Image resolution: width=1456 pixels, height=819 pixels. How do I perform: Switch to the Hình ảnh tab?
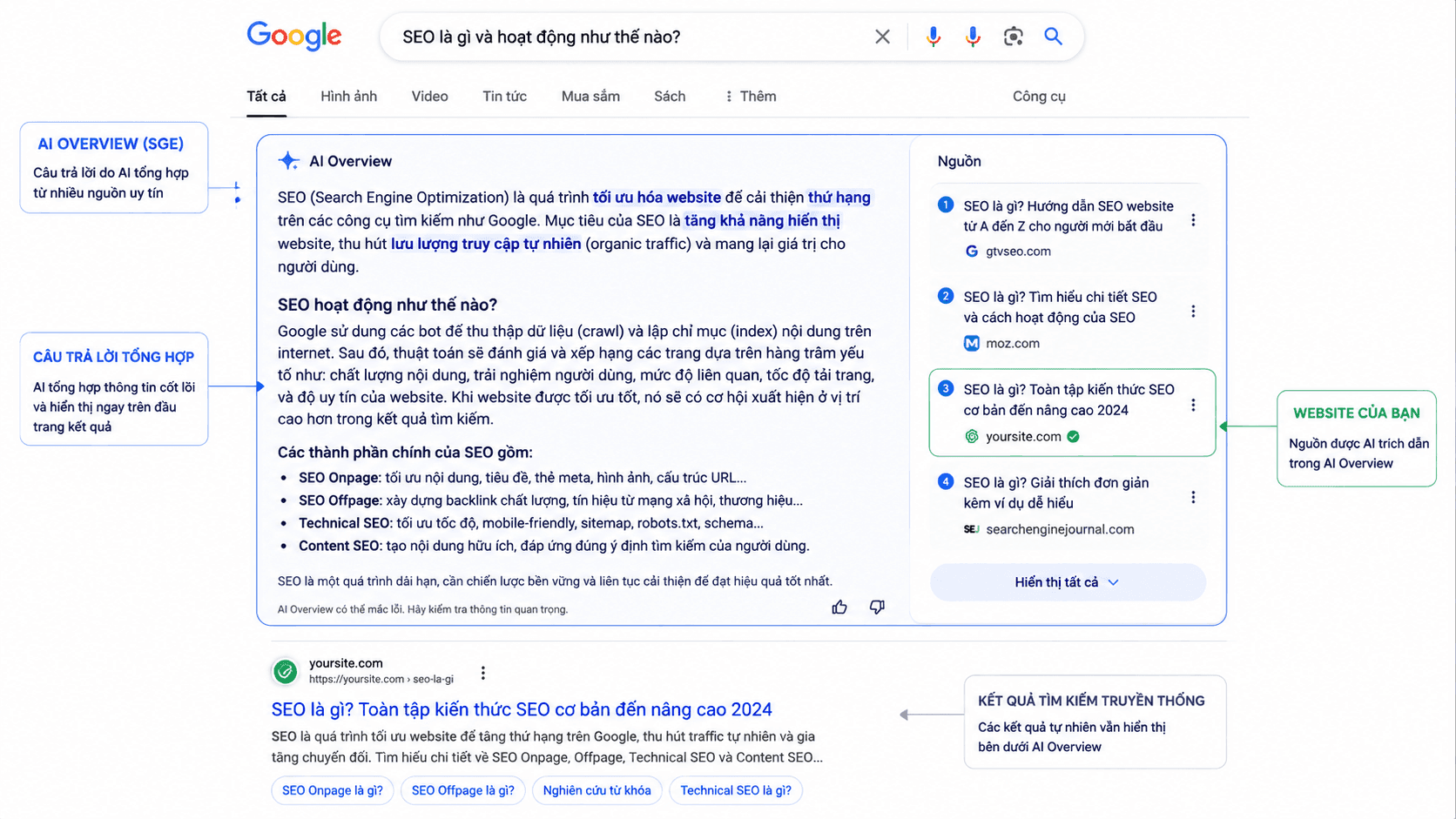(348, 97)
